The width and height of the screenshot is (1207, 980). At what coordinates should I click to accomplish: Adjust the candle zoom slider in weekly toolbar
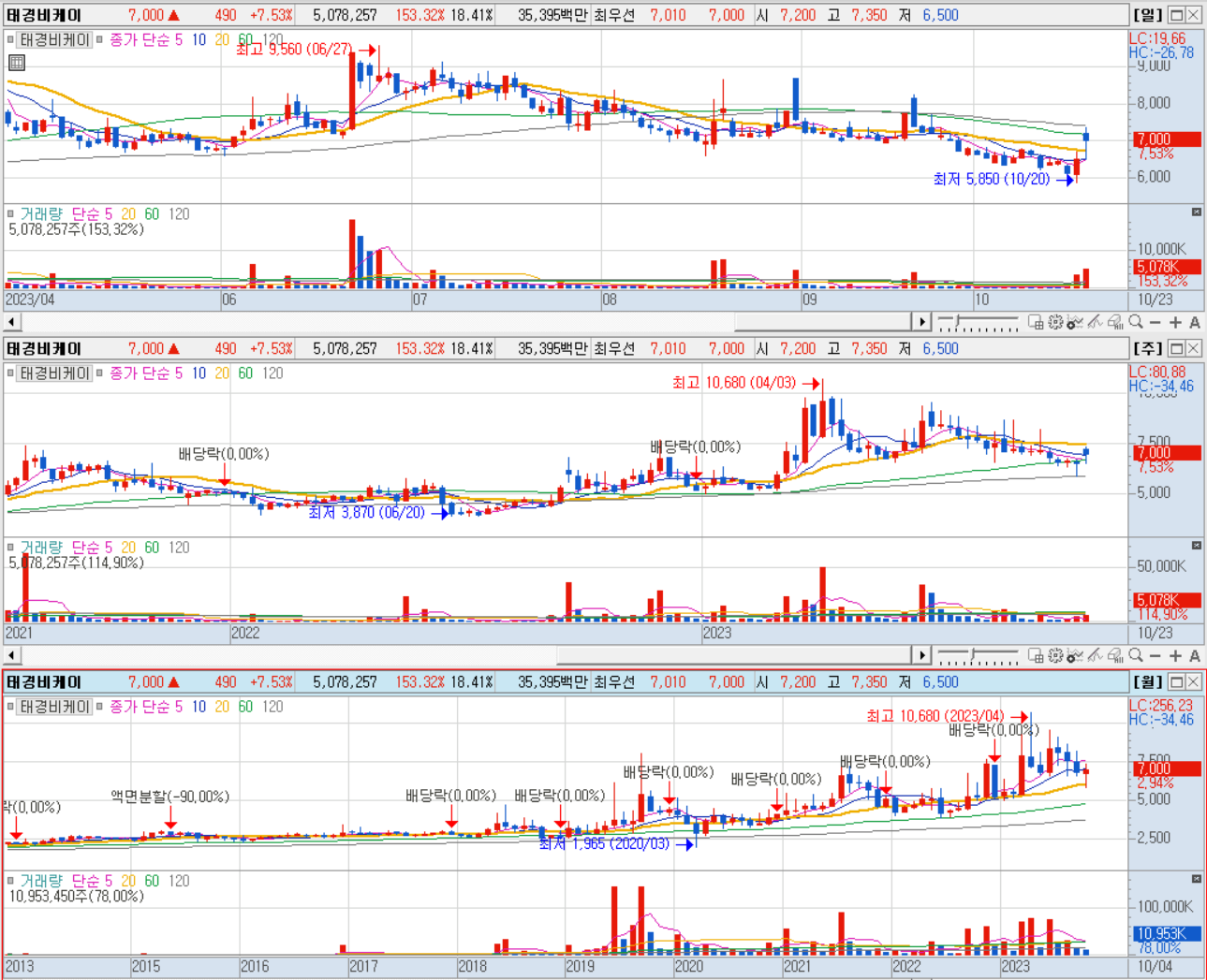974,655
